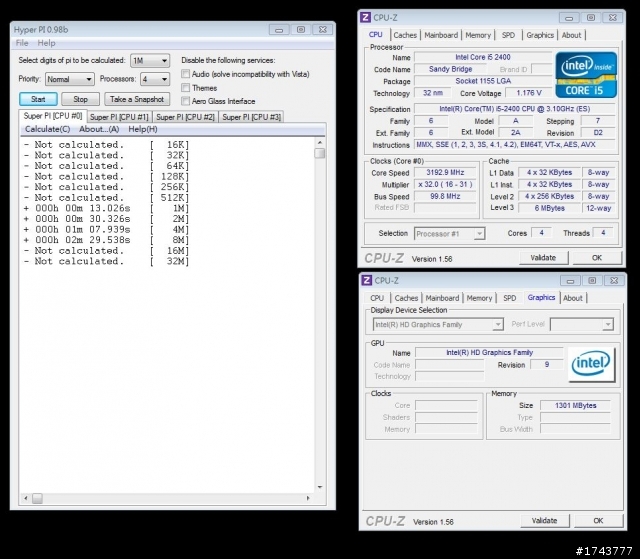This screenshot has width=640, height=559.
Task: Click the Intel logo in the GPU section
Action: (x=591, y=364)
